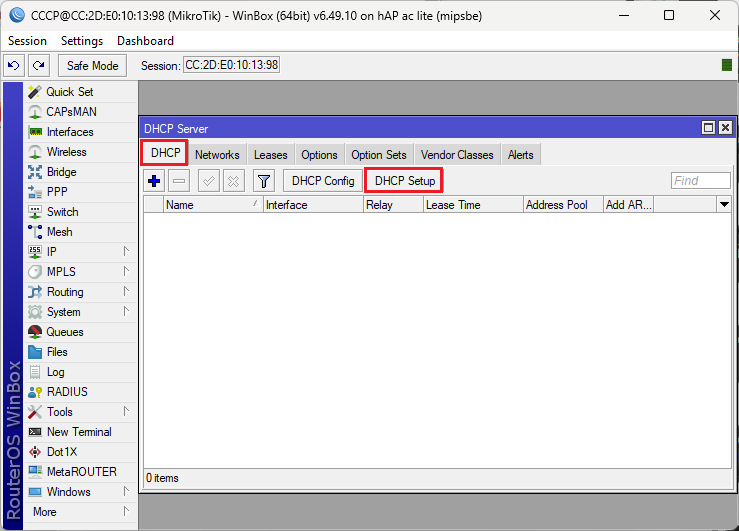Open Bridge in the sidebar
Screen dimensions: 739x531
(81, 172)
